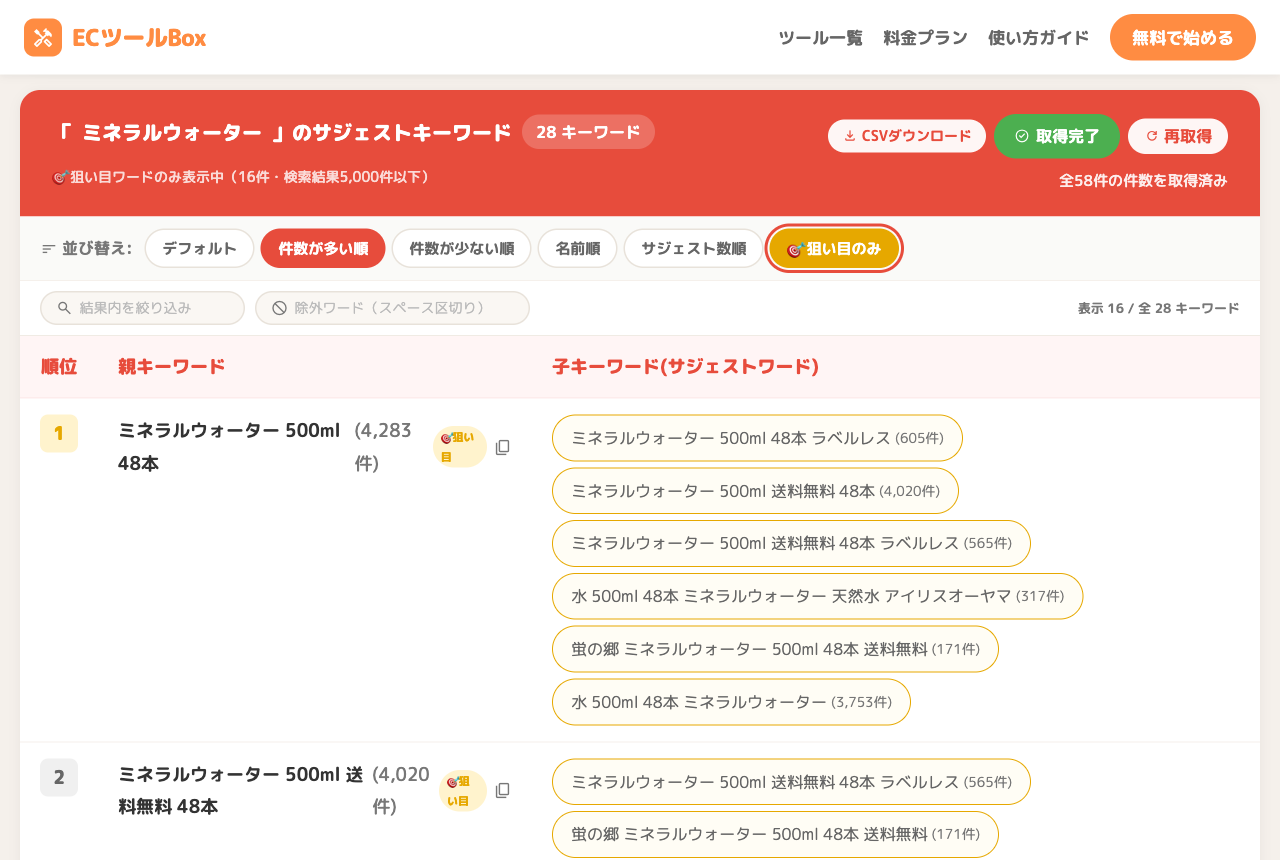
Task: Focus the 結果内を絞り込み search field
Action: 142,308
